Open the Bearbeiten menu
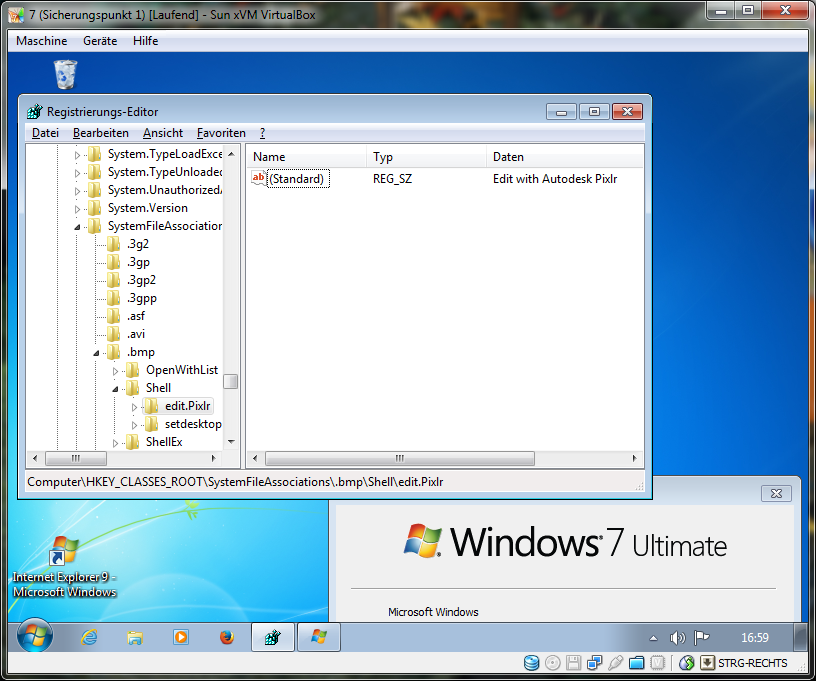Image resolution: width=816 pixels, height=681 pixels. pos(101,133)
